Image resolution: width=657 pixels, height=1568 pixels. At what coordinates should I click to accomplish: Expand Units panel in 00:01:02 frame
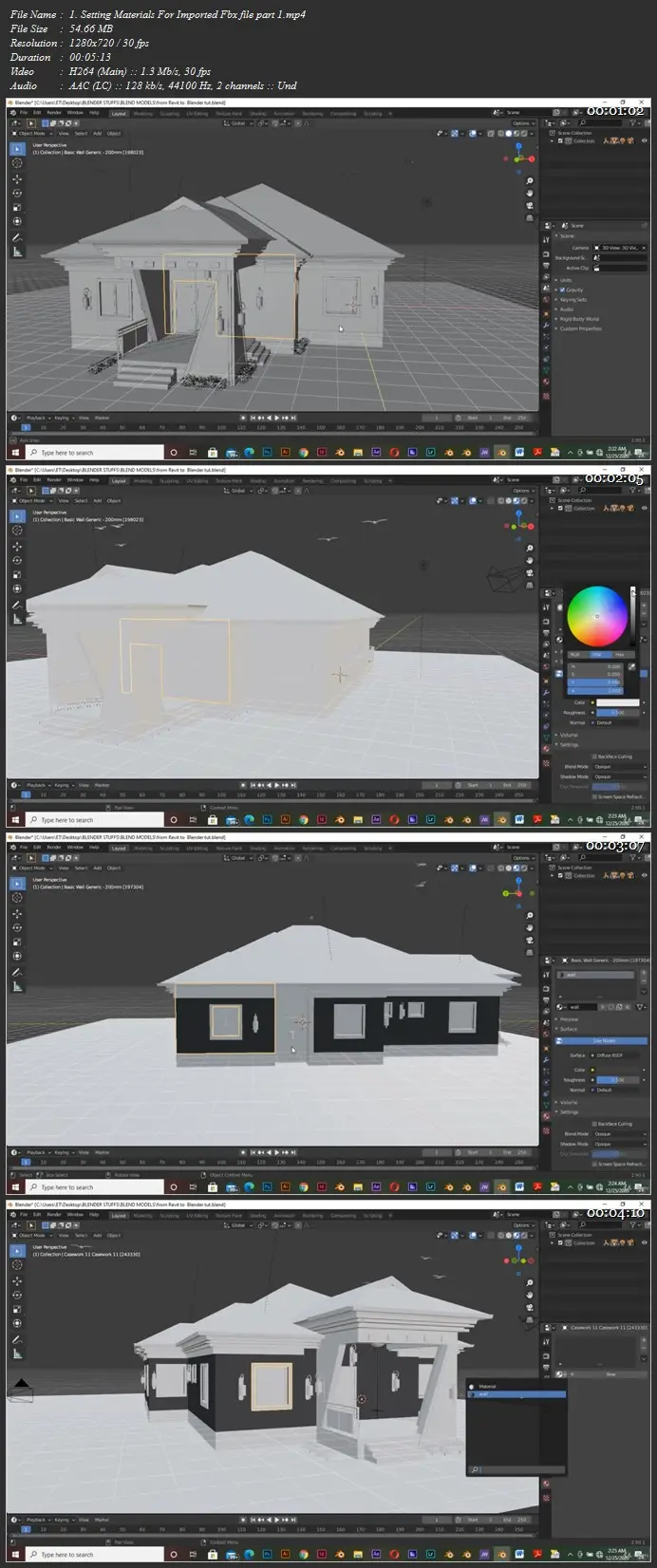click(x=566, y=280)
